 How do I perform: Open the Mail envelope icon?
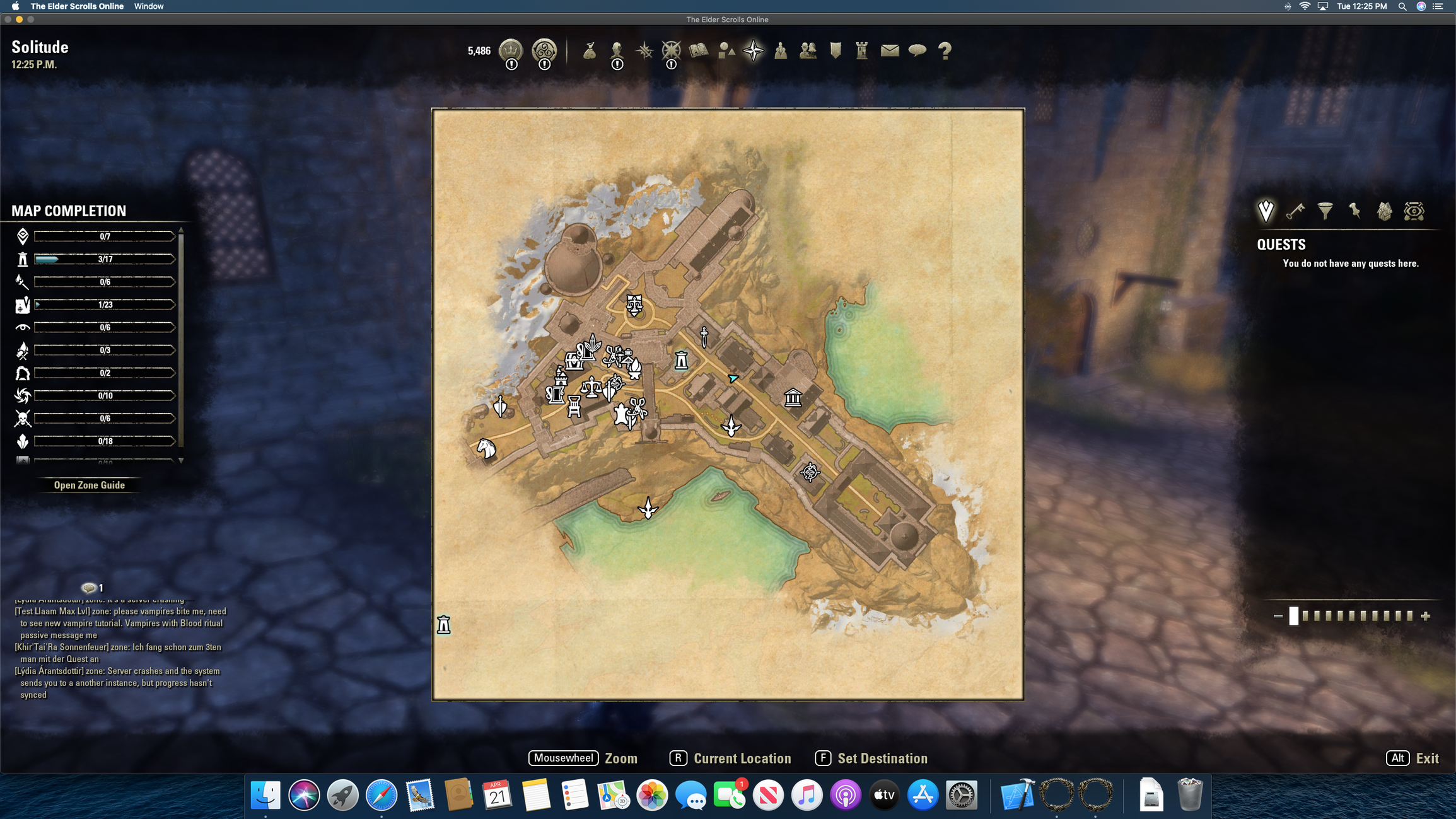[x=890, y=50]
